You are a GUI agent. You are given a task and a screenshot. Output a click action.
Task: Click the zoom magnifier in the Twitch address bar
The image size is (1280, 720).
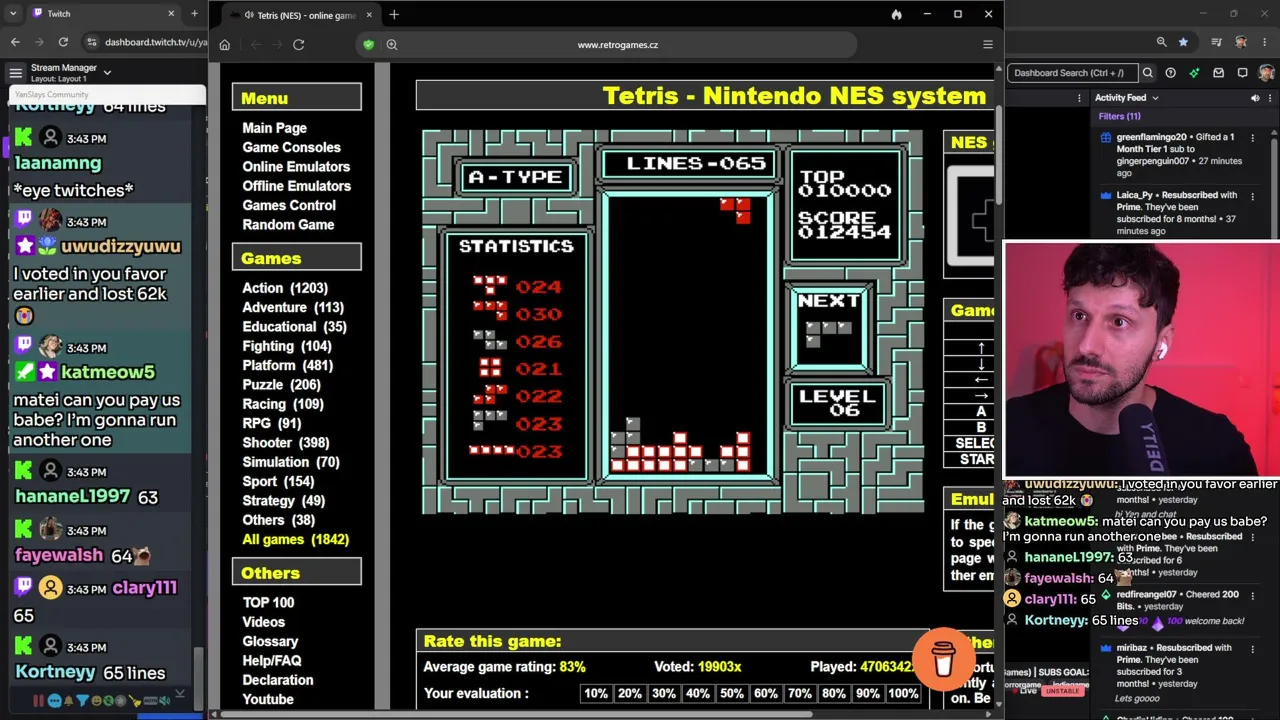coord(1161,42)
